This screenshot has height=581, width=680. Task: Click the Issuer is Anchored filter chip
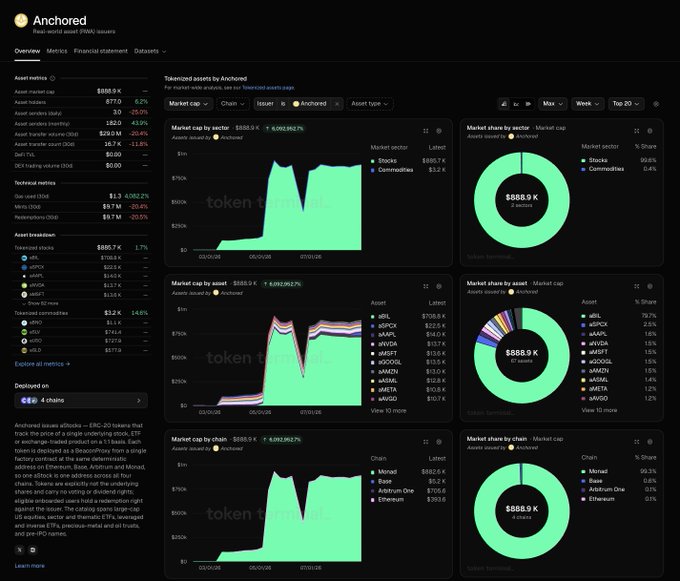(x=298, y=104)
